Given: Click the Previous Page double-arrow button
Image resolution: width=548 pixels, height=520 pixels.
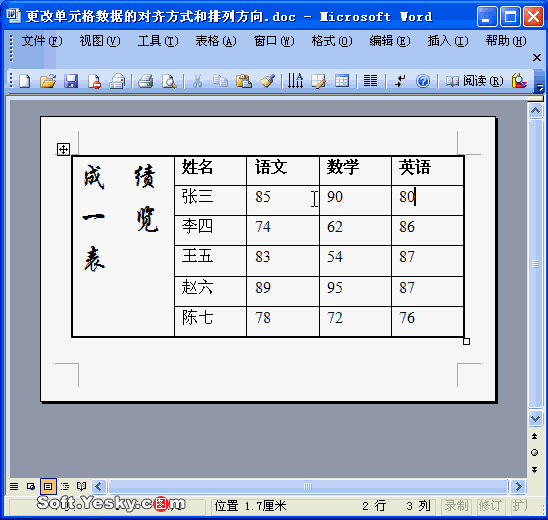Looking at the screenshot, I should [535, 436].
